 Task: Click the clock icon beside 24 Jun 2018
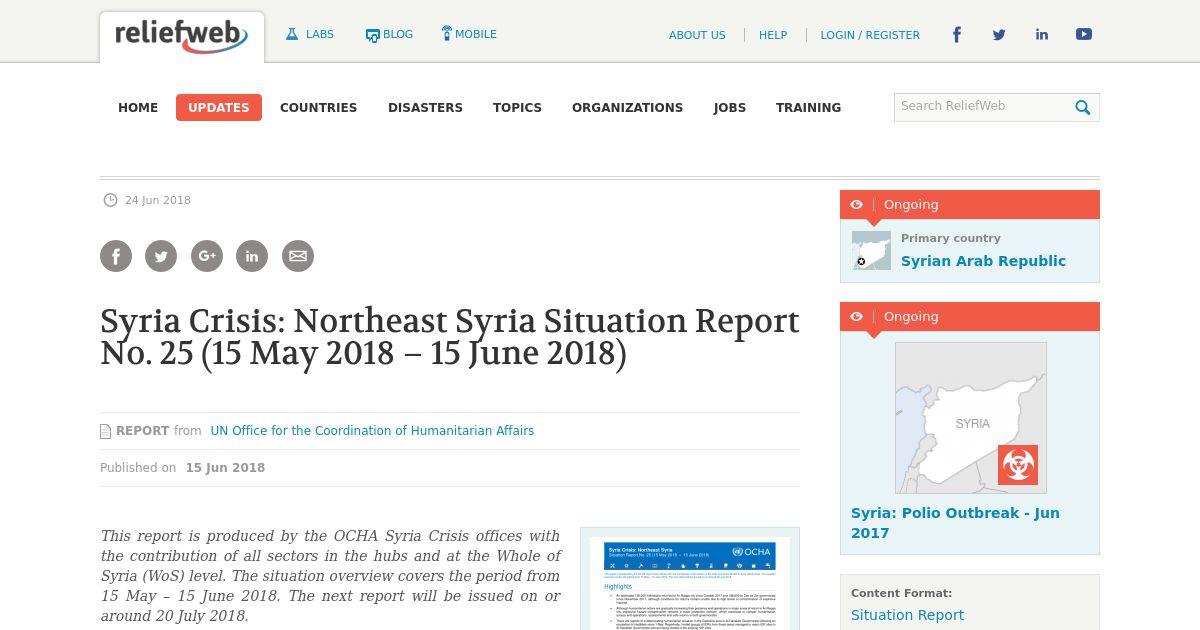pos(110,200)
